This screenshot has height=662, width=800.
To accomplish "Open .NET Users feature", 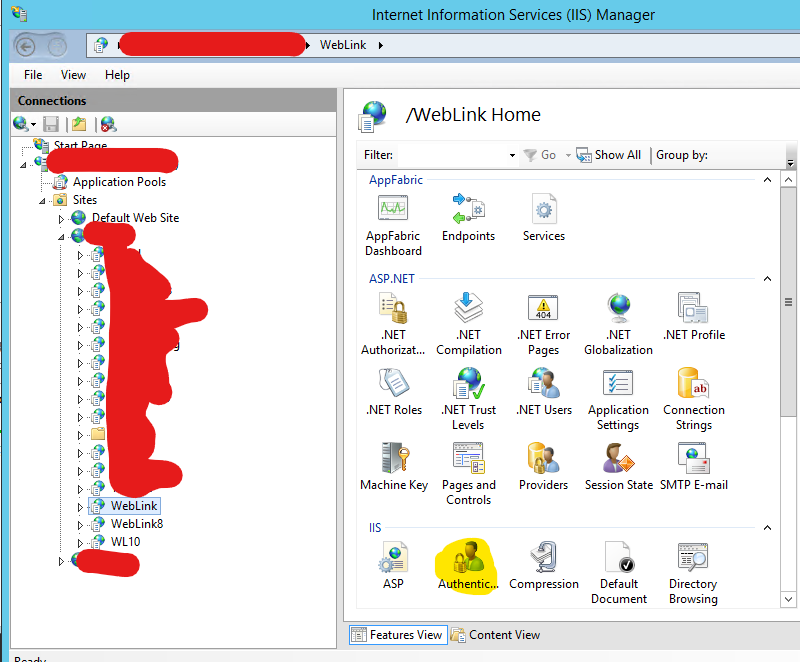I will (544, 392).
